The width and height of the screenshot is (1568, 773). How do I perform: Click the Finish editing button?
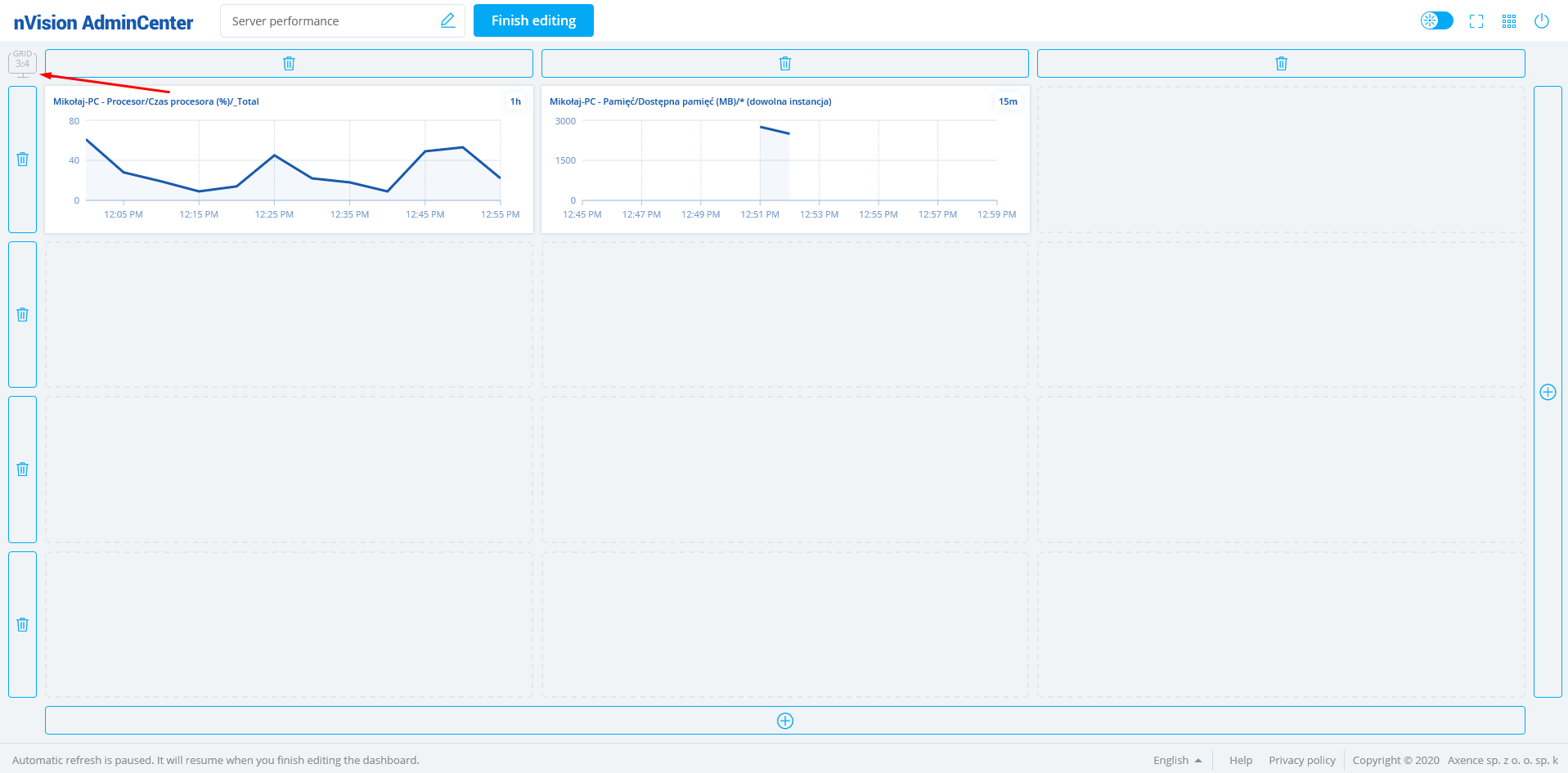[x=533, y=20]
